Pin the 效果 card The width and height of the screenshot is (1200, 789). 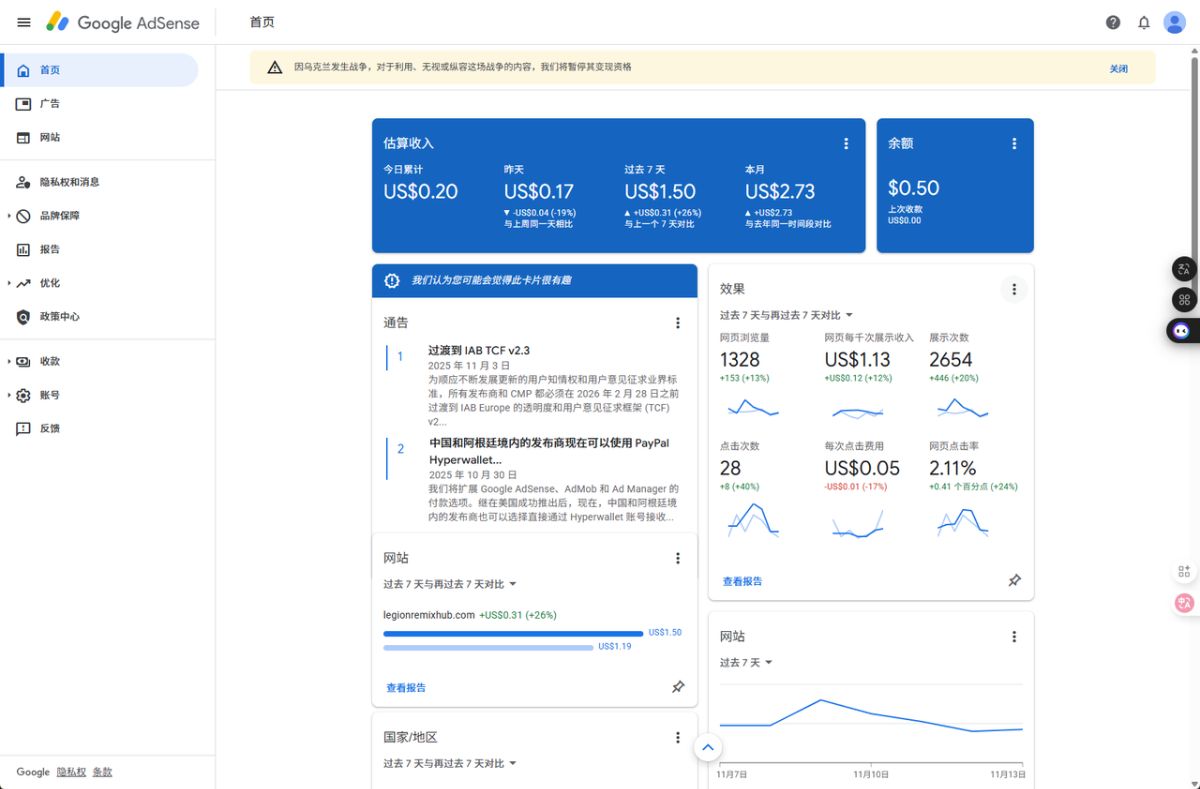[x=1014, y=580]
